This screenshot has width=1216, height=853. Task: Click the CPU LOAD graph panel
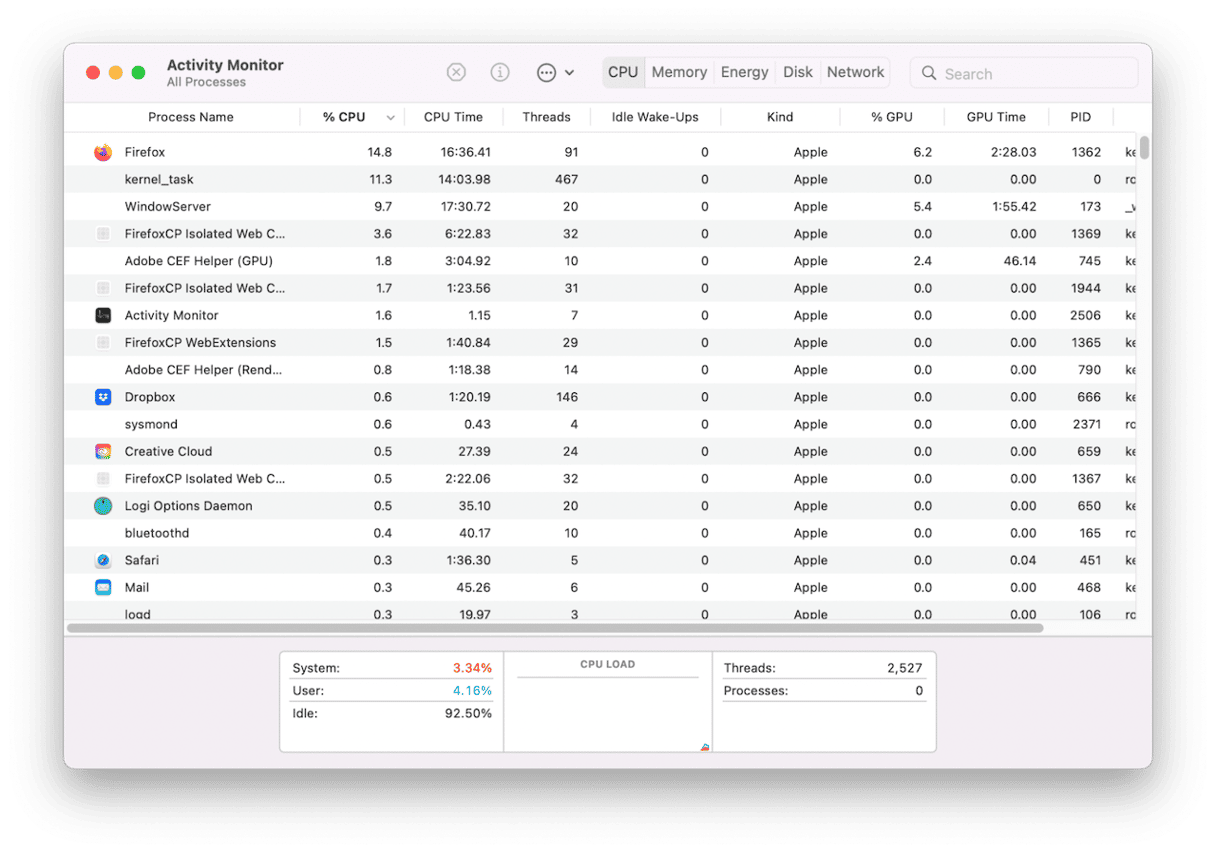(608, 702)
